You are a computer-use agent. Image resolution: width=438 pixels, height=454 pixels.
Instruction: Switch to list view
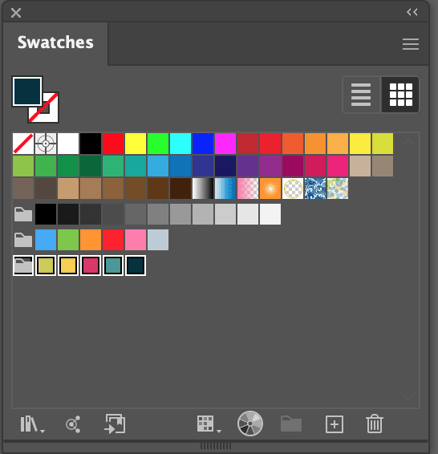[x=361, y=95]
